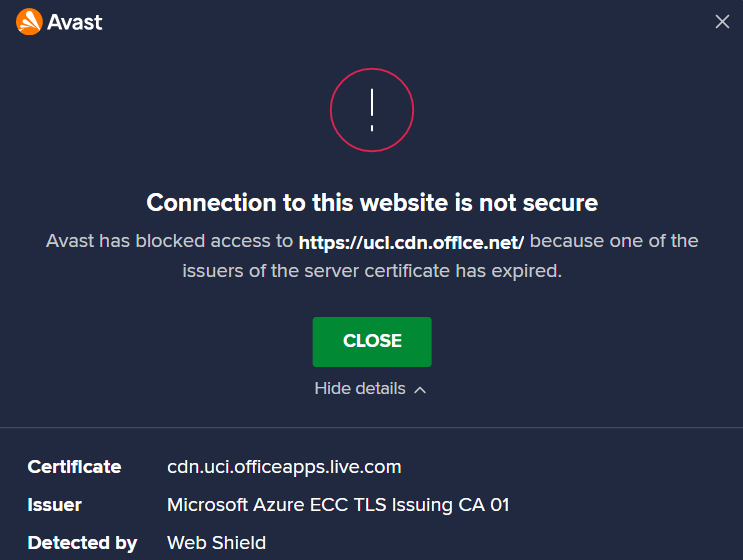743x560 pixels.
Task: Click the blocked URL https://ucl.cdn.office.net/
Action: tap(411, 242)
